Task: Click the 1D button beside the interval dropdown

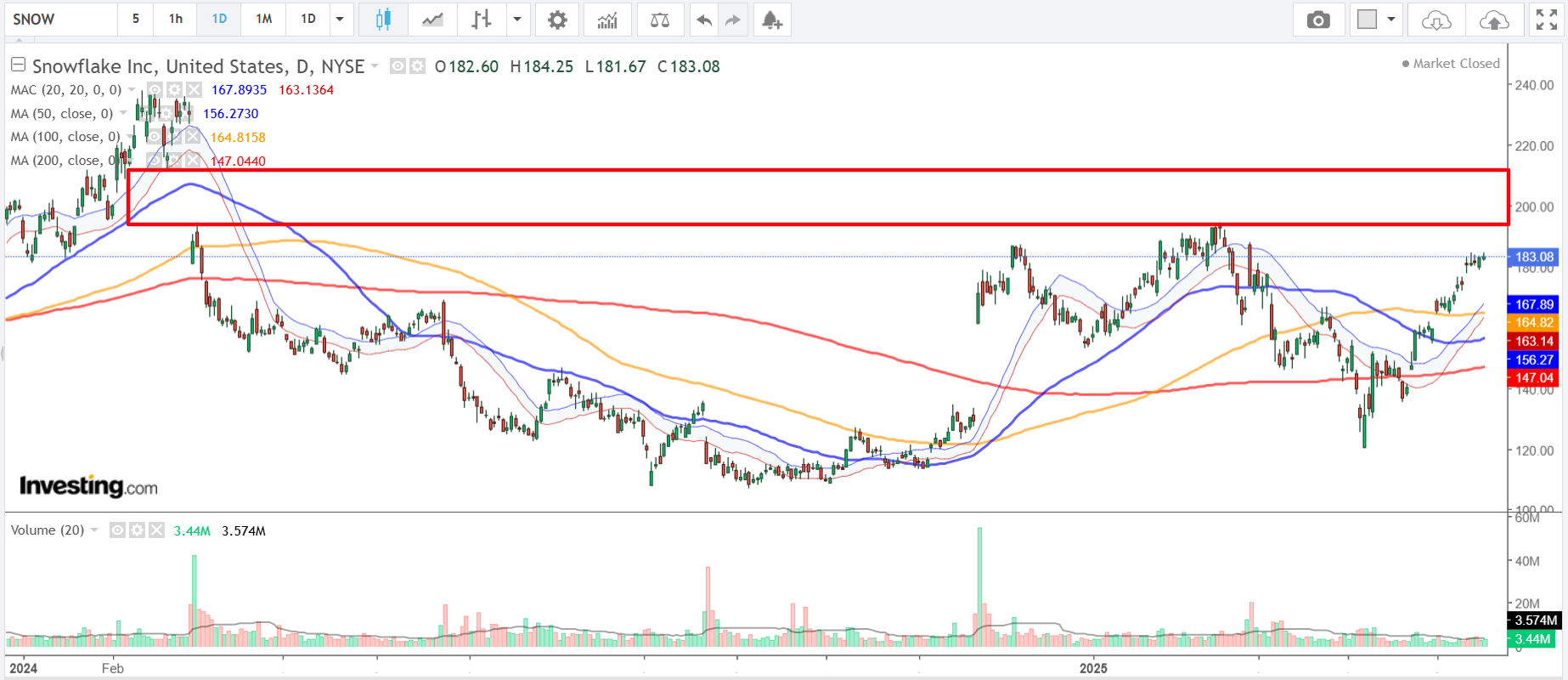Action: (x=308, y=19)
